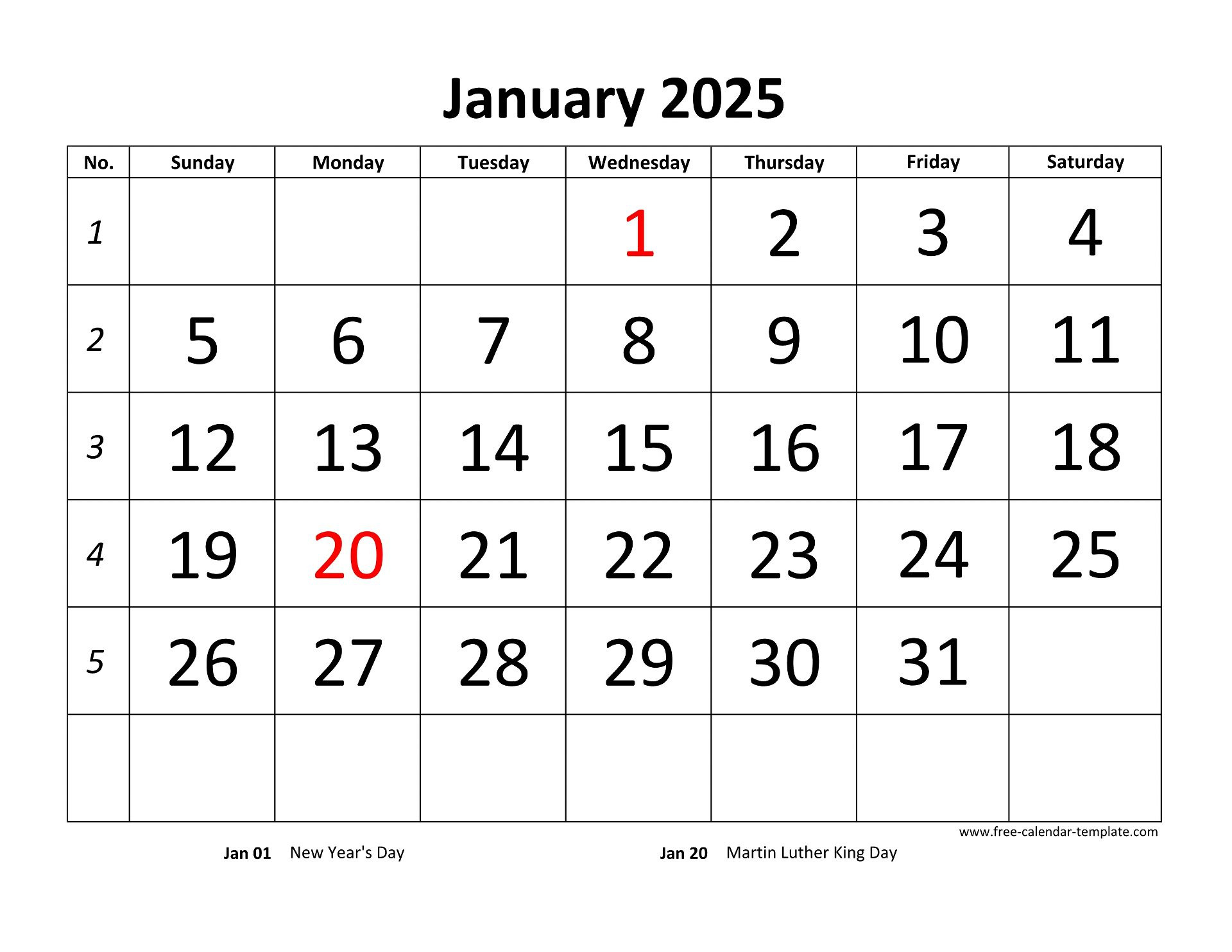Image resolution: width=1232 pixels, height=952 pixels.
Task: Select week number 1 row
Action: (x=617, y=240)
